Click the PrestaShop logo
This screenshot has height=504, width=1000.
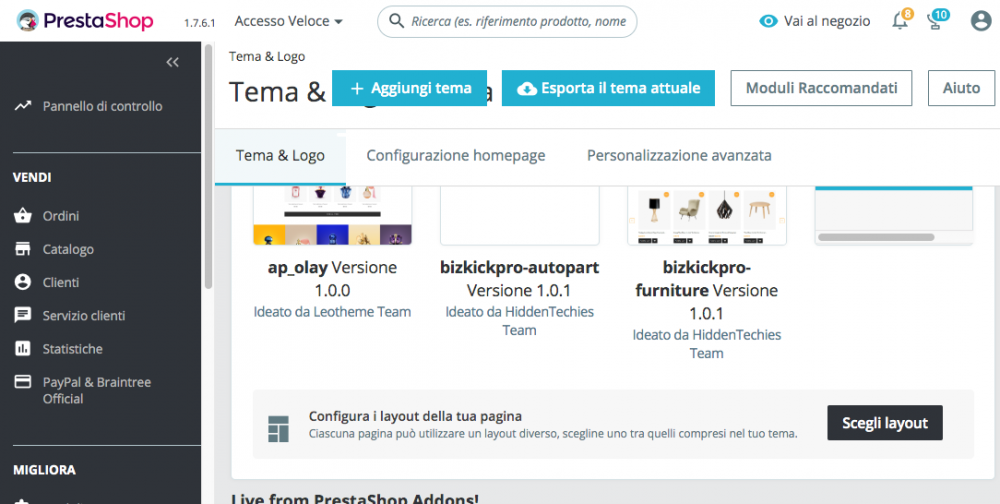click(85, 21)
